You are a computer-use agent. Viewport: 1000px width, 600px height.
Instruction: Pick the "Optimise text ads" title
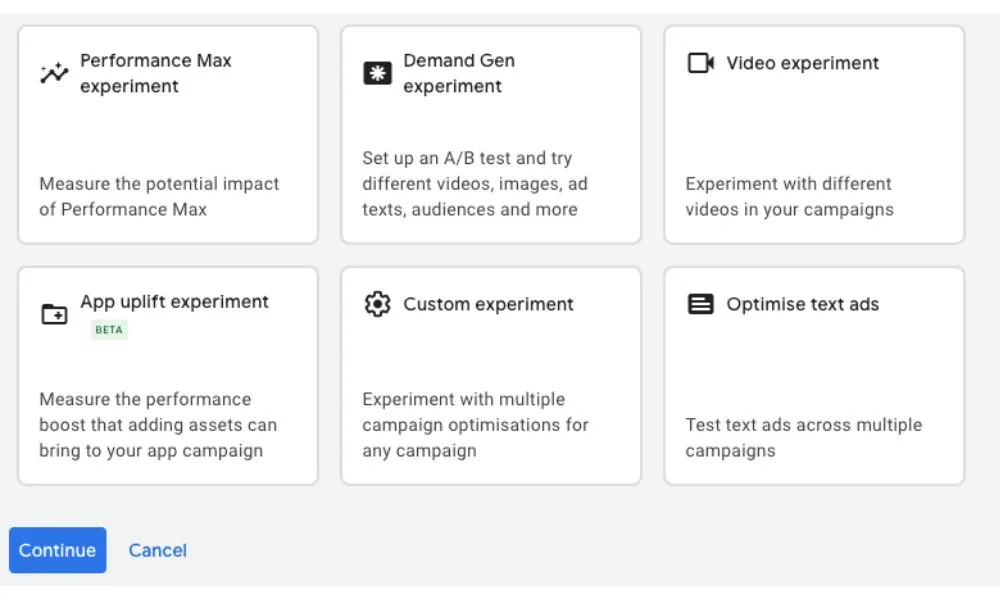point(803,304)
